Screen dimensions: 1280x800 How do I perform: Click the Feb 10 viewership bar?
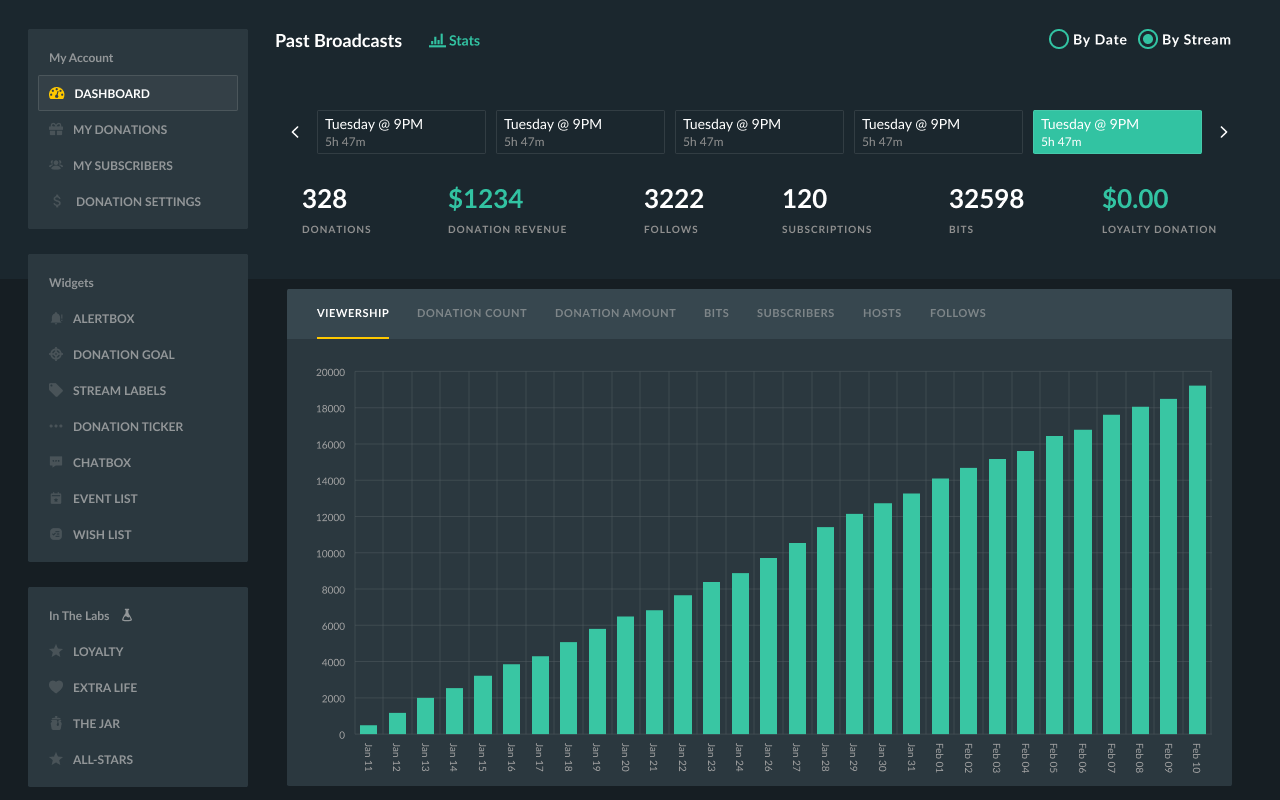1197,560
